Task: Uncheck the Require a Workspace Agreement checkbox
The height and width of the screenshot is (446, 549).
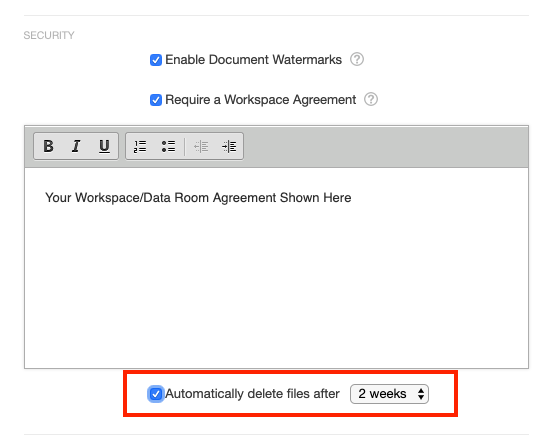Action: click(x=156, y=100)
